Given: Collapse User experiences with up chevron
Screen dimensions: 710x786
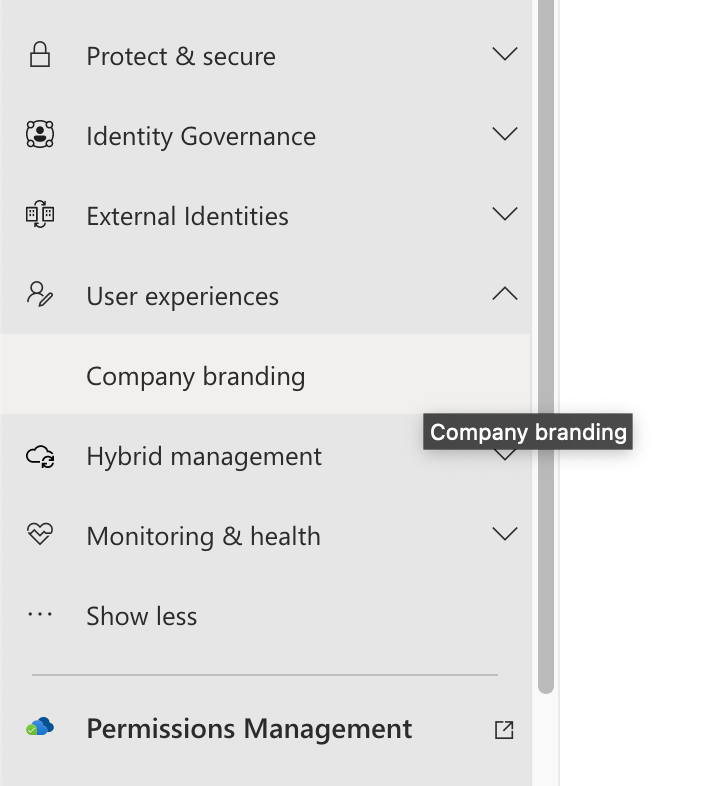Looking at the screenshot, I should point(504,293).
